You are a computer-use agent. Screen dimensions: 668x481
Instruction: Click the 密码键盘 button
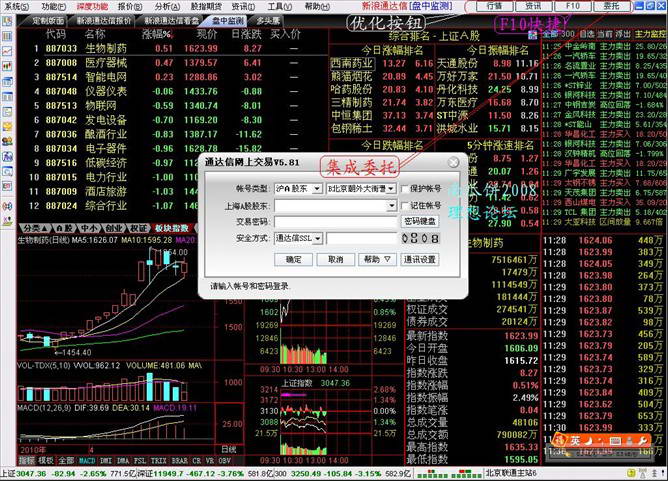pos(420,222)
